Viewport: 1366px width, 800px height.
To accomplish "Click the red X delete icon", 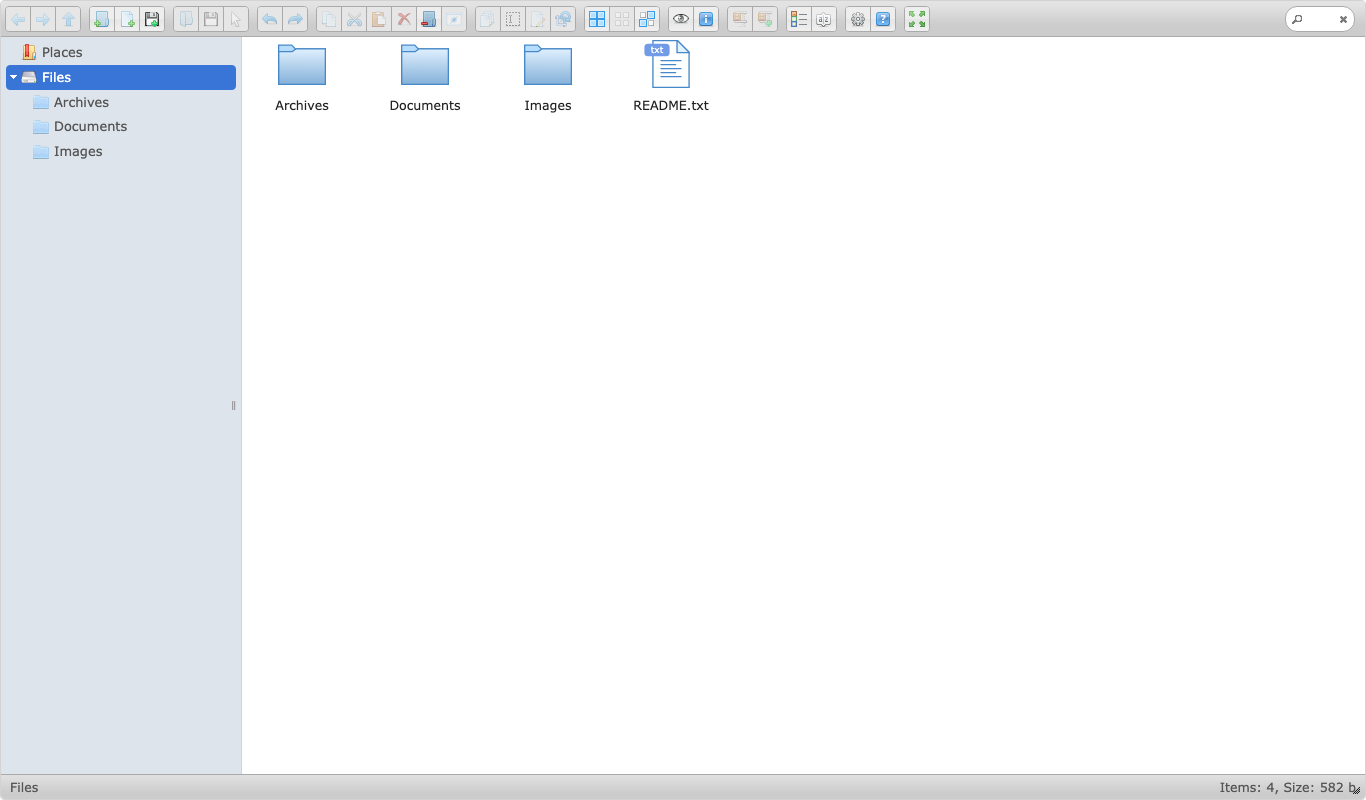I will pyautogui.click(x=404, y=19).
